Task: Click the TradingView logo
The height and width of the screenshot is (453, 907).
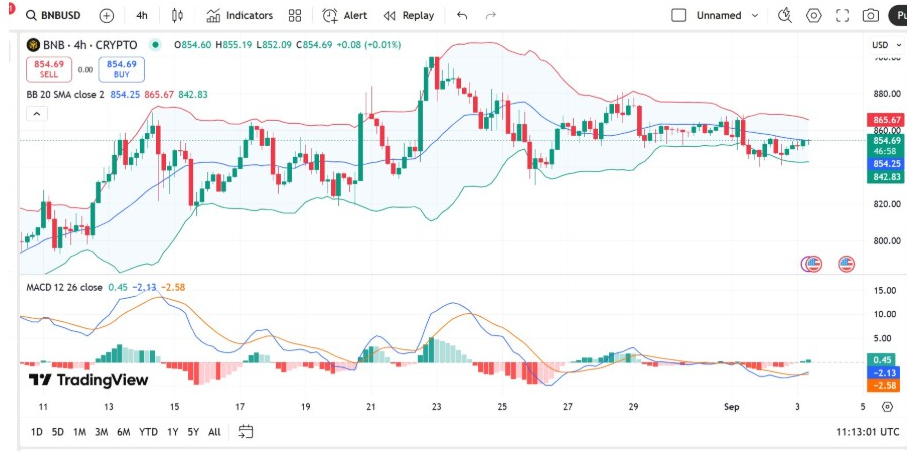Action: [x=88, y=380]
